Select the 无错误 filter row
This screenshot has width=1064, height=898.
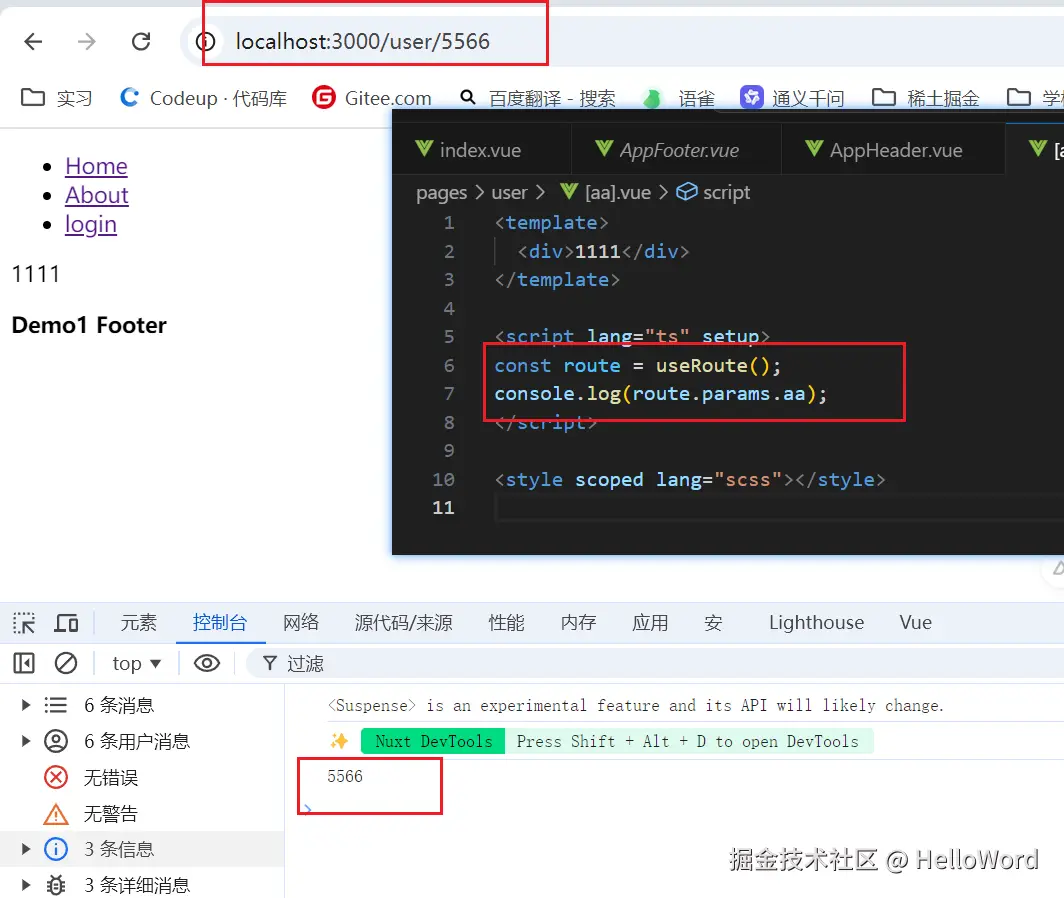pos(142,777)
